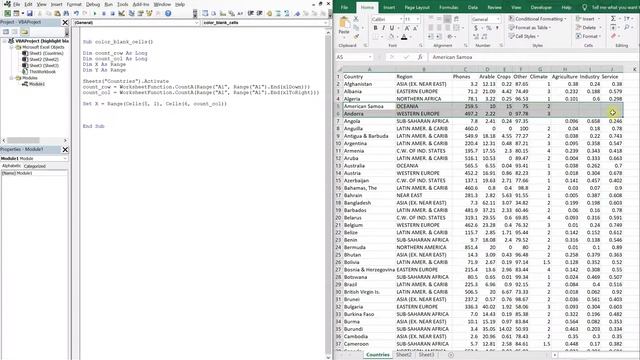Open the Tools menu in VBA editor
This screenshot has height=360, width=640.
(x=122, y=4)
